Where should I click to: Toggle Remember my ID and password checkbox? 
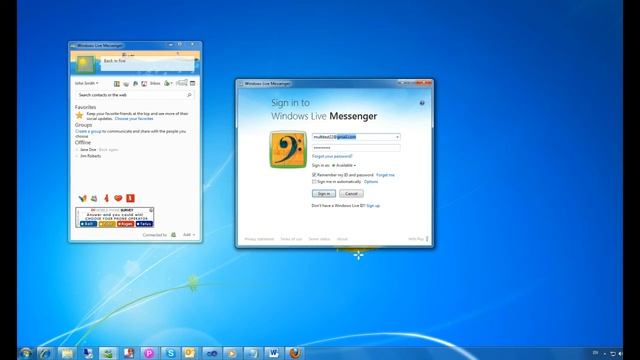pos(314,175)
